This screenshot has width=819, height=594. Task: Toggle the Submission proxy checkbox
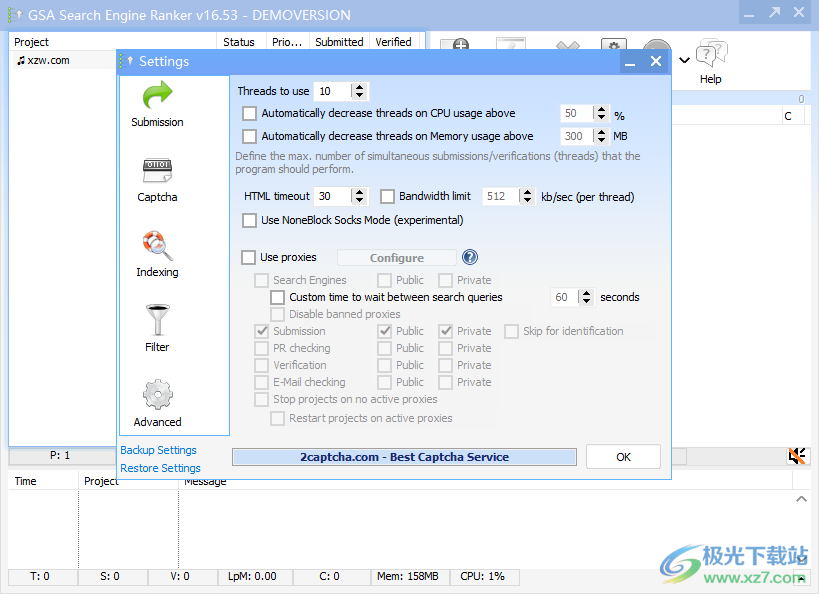[261, 331]
